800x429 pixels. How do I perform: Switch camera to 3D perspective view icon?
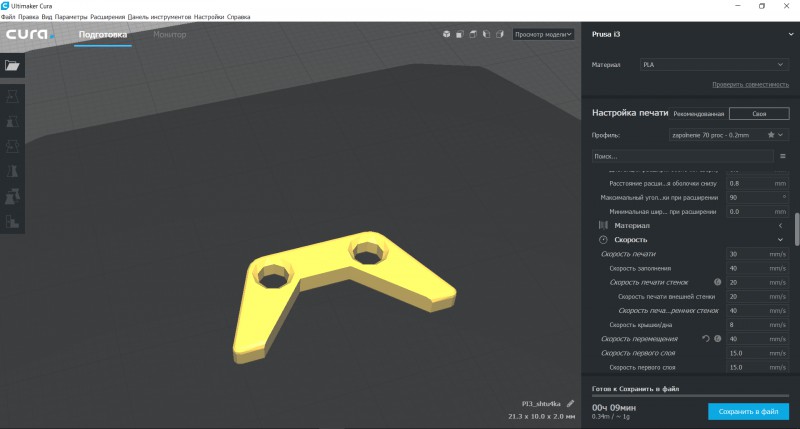[x=446, y=34]
